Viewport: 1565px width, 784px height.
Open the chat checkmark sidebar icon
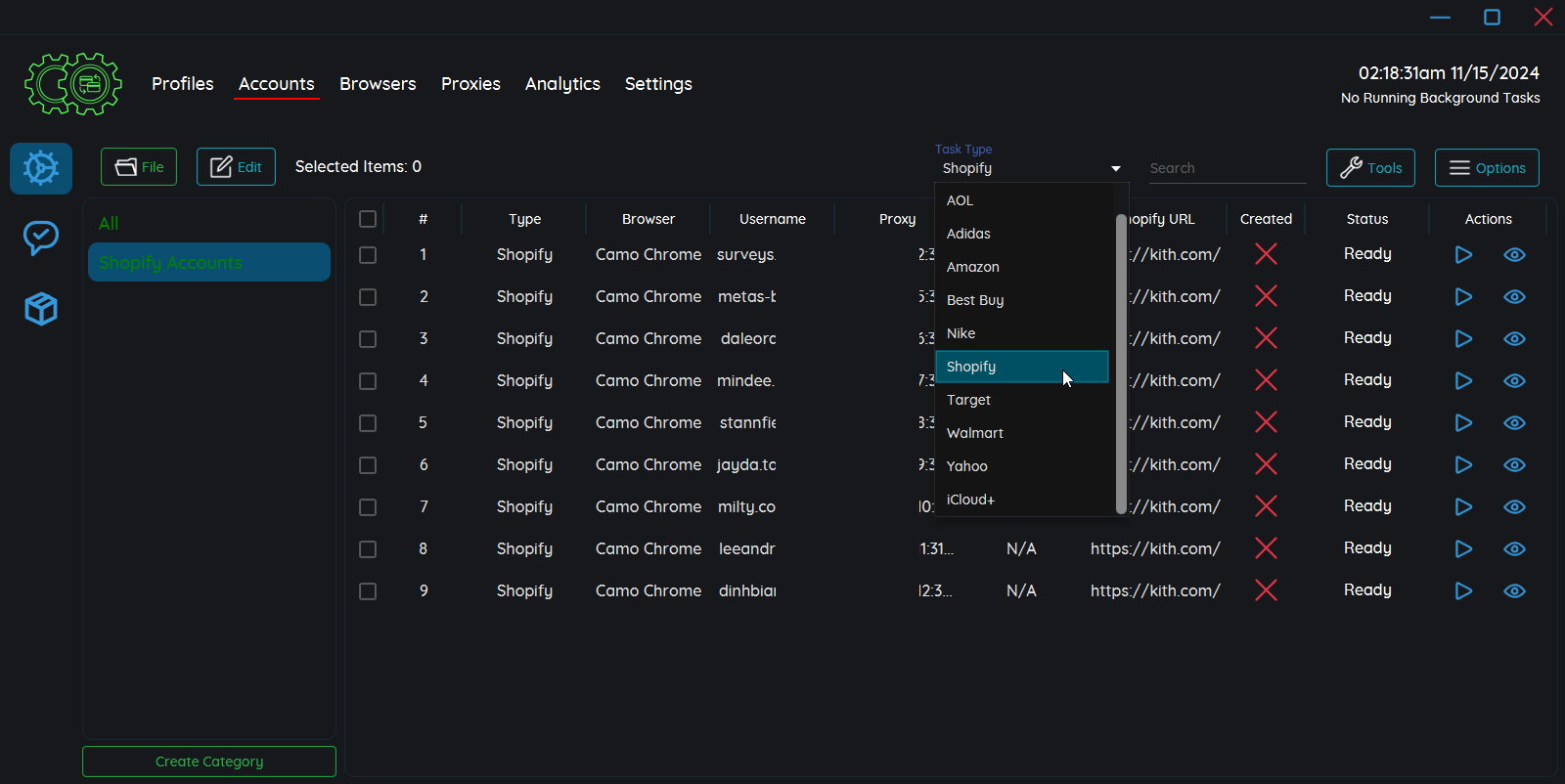pos(41,238)
